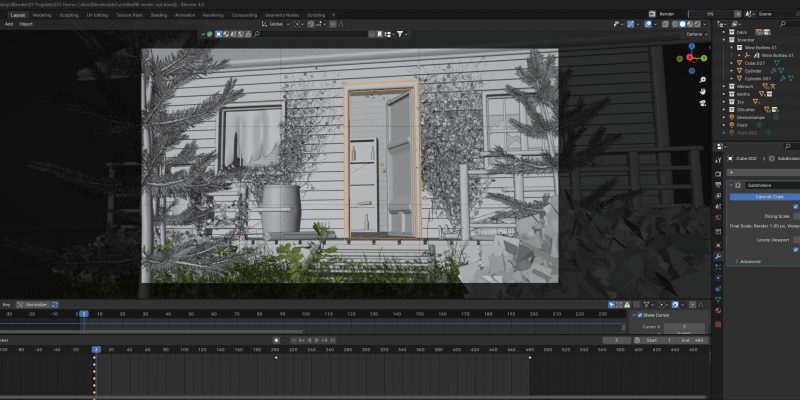Click the End frame field in timeline
800x400 pixels.
694,340
